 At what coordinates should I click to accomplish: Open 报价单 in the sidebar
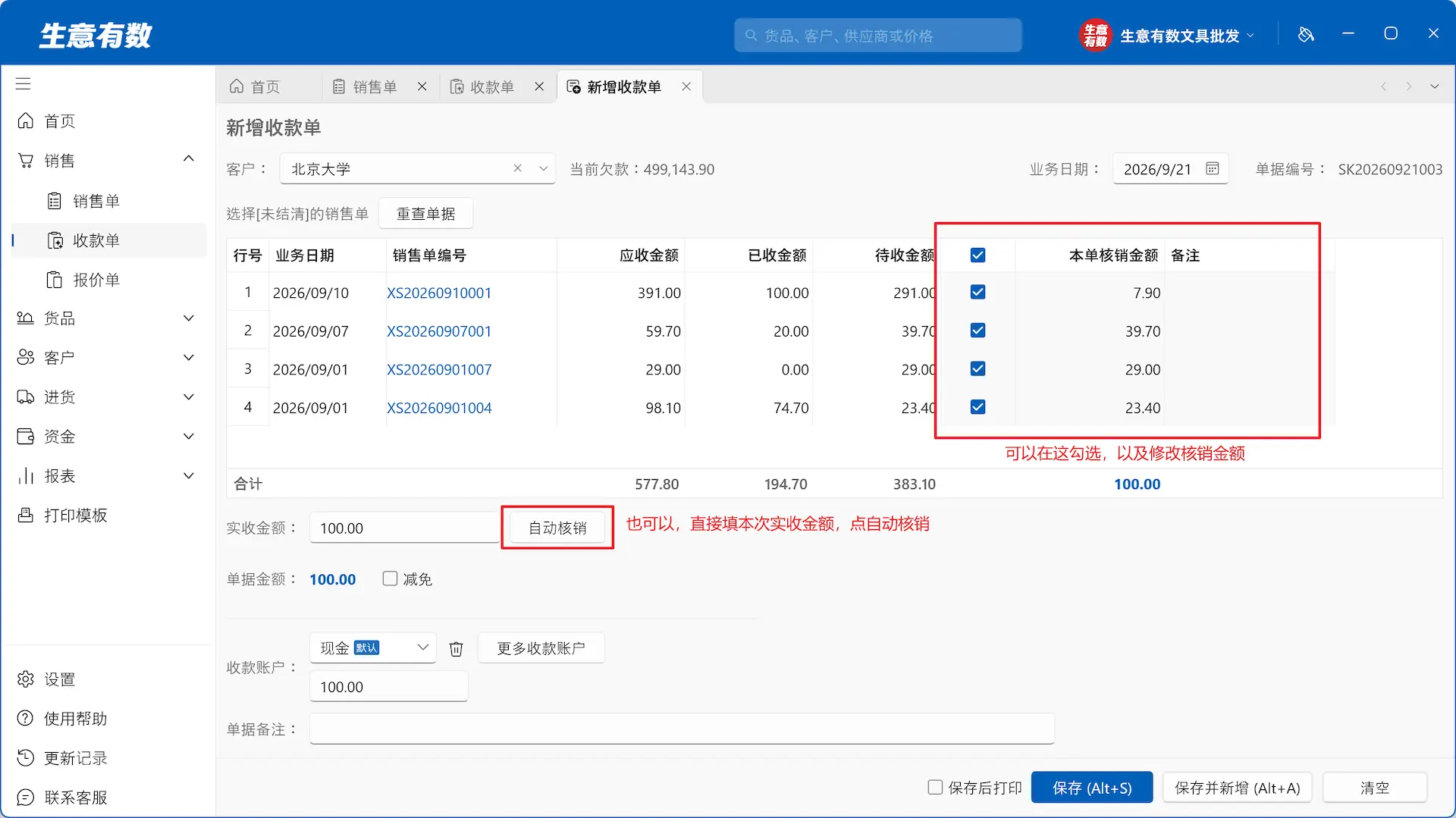point(108,280)
